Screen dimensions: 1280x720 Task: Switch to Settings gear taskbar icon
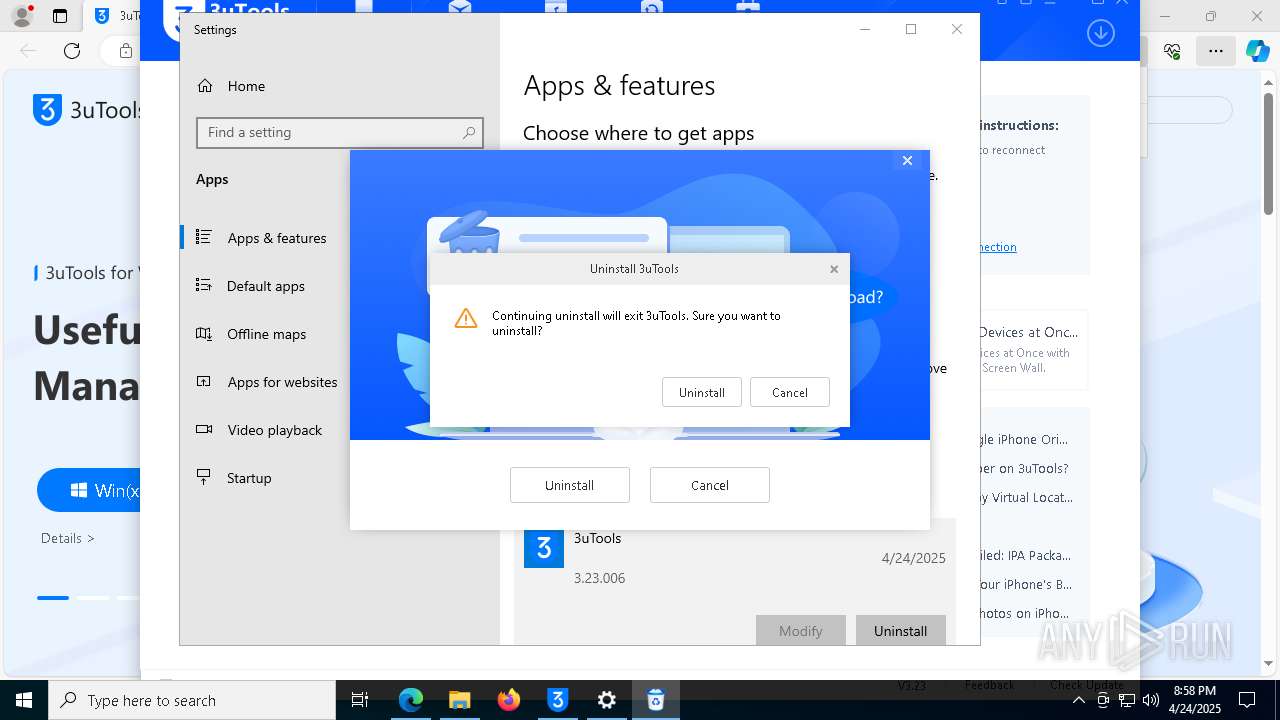click(x=607, y=700)
